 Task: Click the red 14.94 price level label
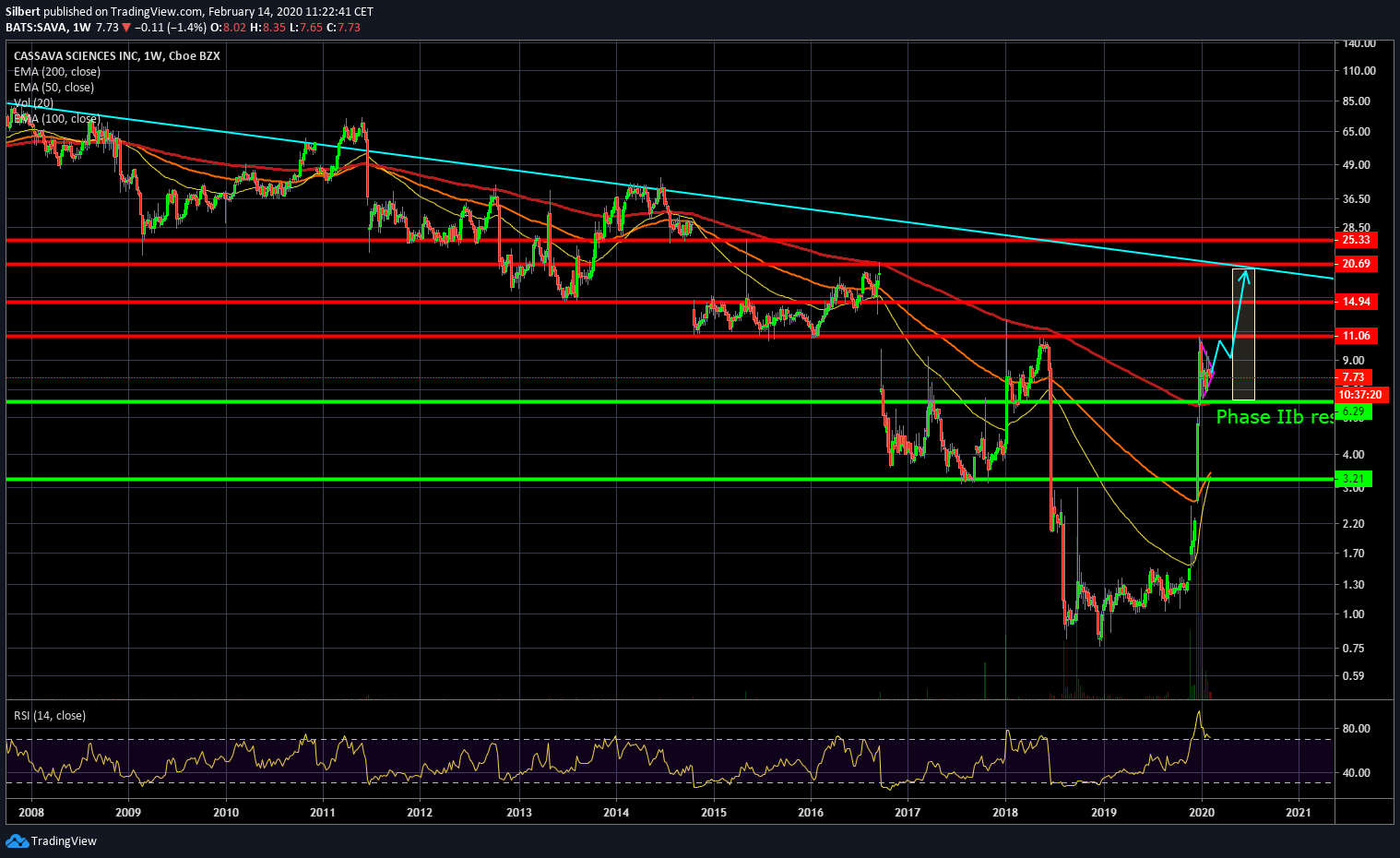point(1357,302)
